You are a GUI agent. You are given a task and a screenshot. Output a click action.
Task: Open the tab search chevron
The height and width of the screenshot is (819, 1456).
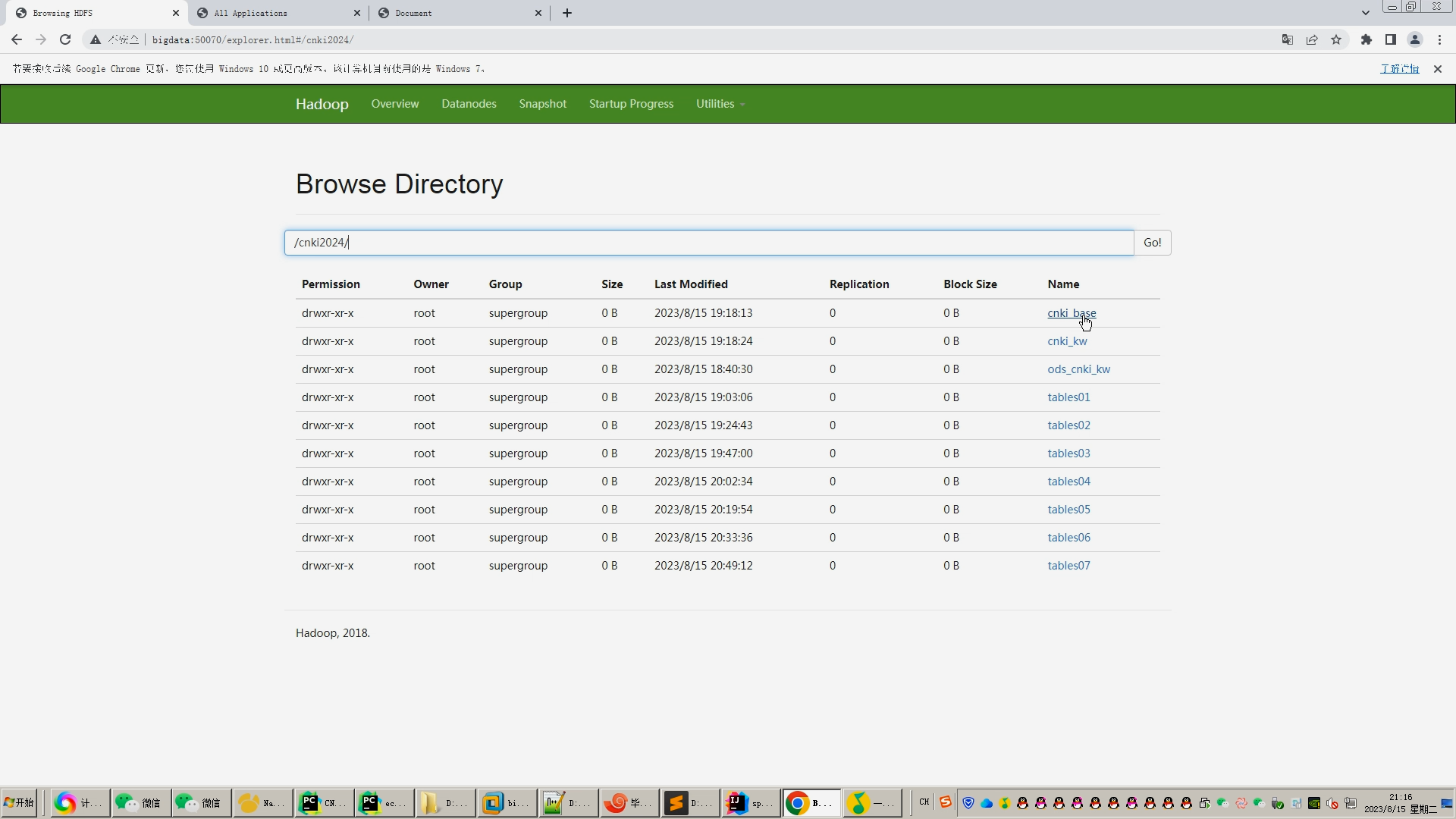(x=1365, y=13)
